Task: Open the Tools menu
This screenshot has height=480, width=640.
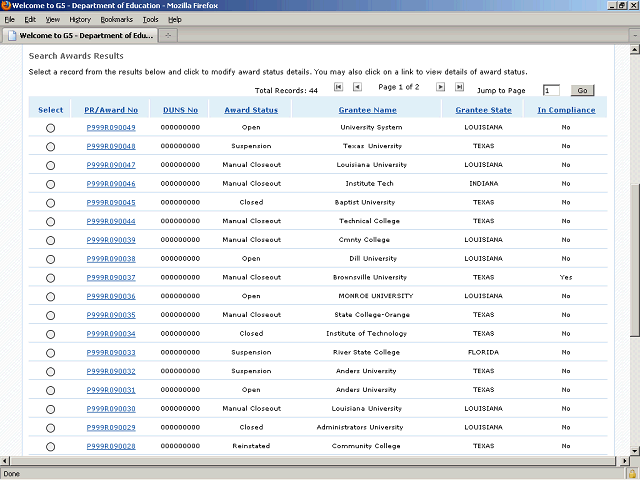Action: click(x=150, y=19)
